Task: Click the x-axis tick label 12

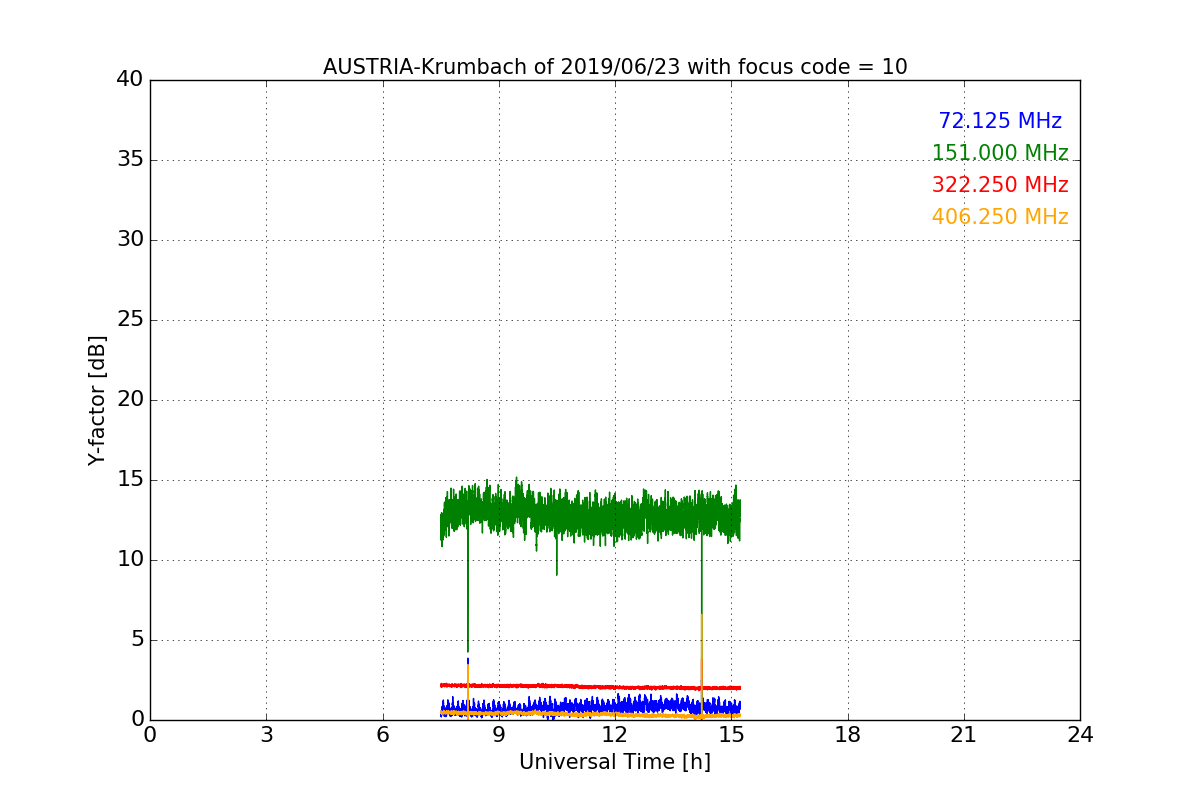Action: tap(615, 735)
